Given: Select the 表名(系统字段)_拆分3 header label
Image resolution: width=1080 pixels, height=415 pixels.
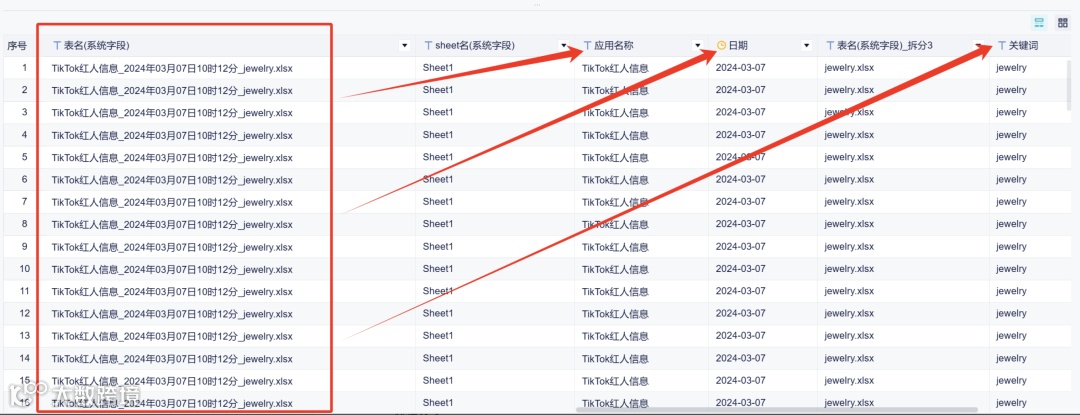Looking at the screenshot, I should [885, 45].
